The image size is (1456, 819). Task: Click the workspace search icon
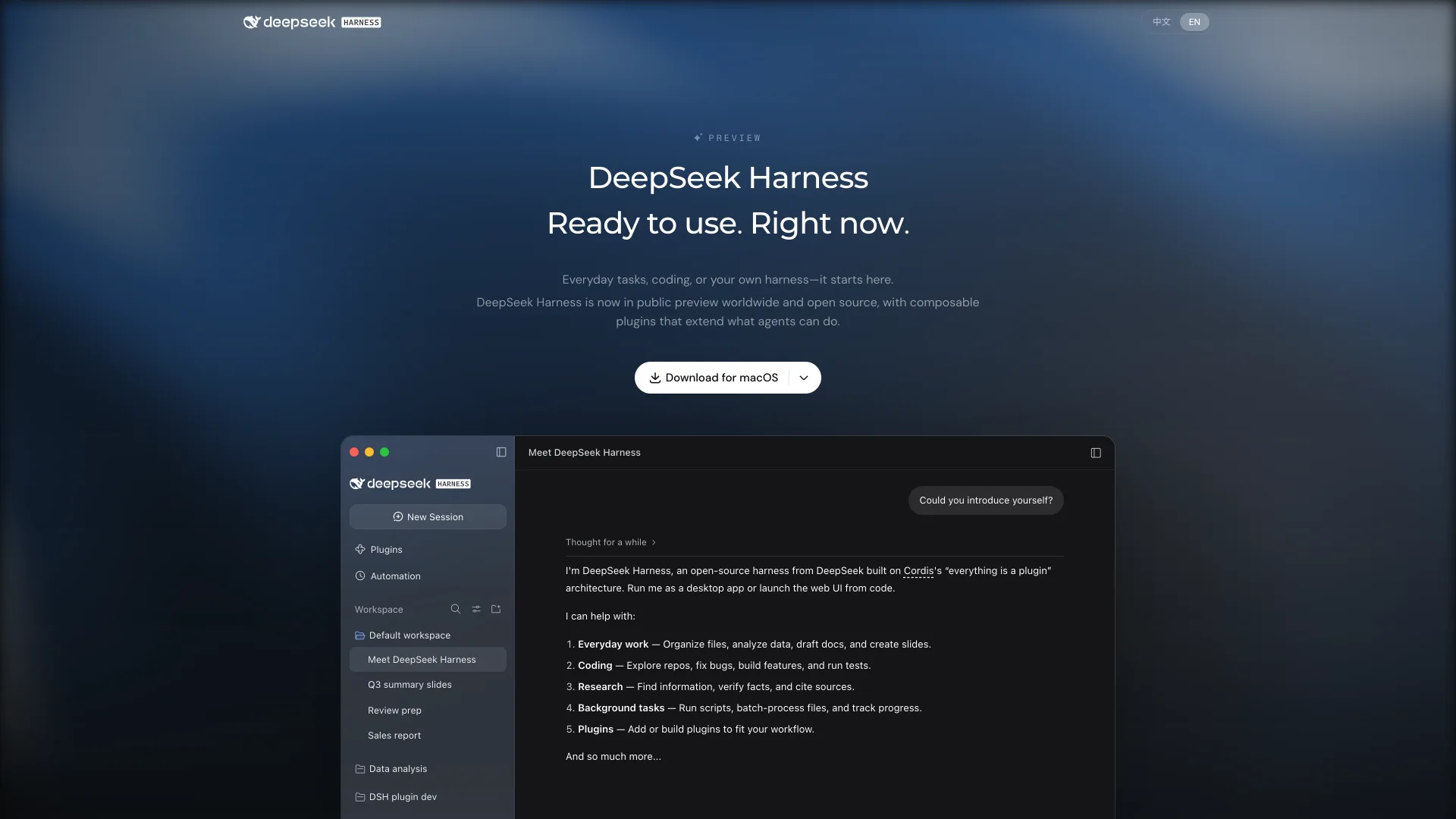pos(456,609)
